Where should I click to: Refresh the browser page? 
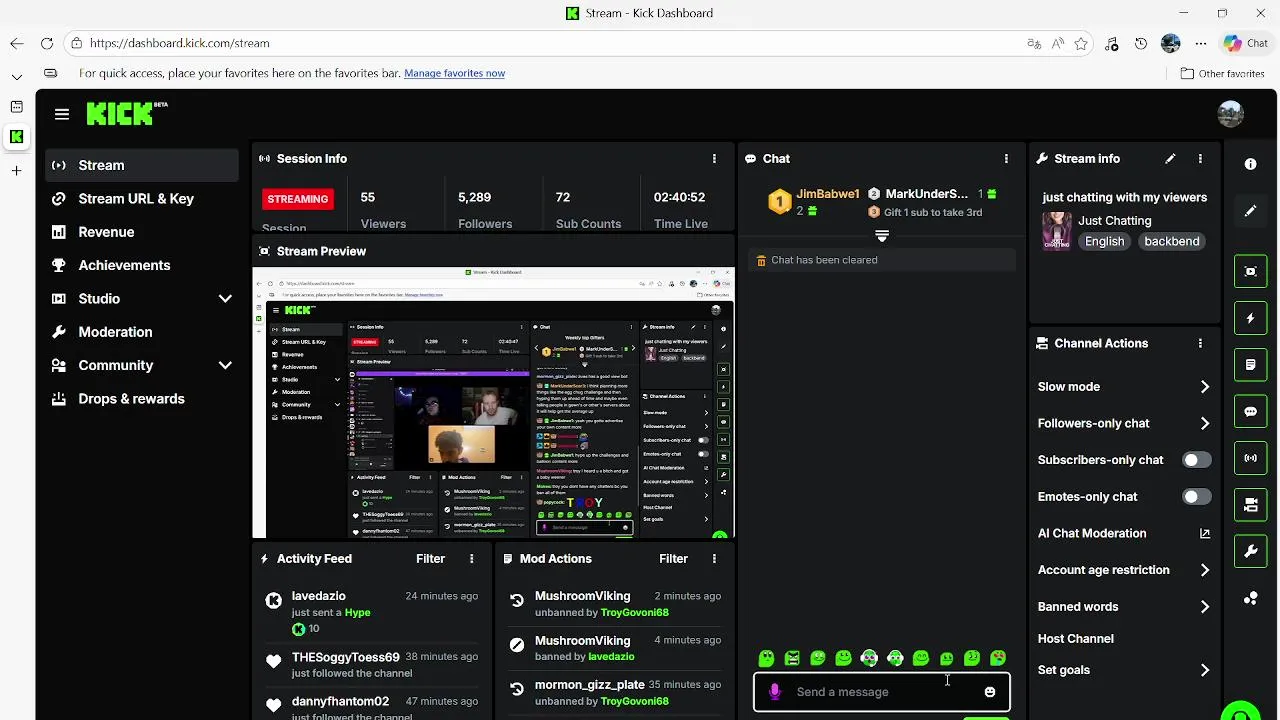coord(47,43)
